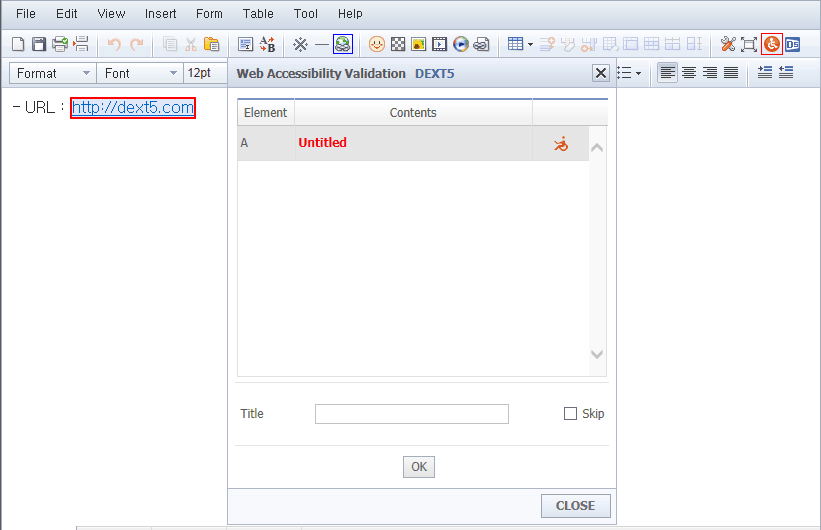Click the delete cell table icon
Image resolution: width=821 pixels, height=530 pixels.
pos(610,44)
